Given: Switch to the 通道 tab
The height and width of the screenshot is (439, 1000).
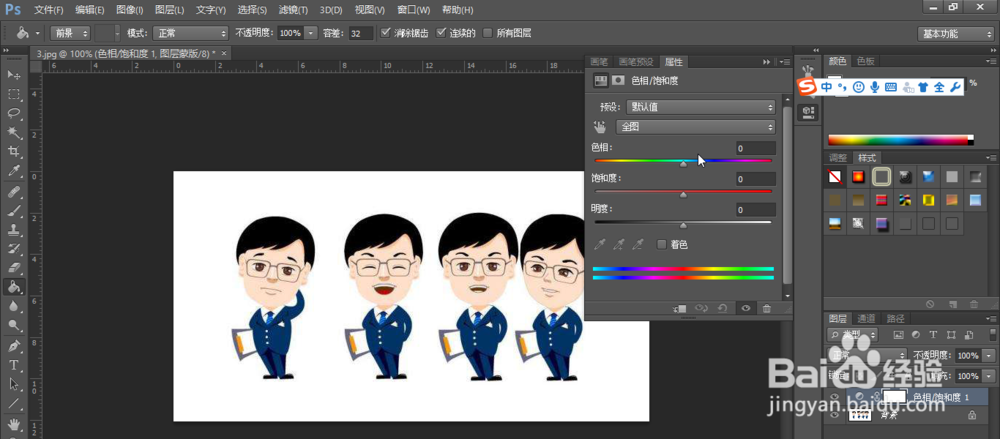Looking at the screenshot, I should pyautogui.click(x=865, y=318).
